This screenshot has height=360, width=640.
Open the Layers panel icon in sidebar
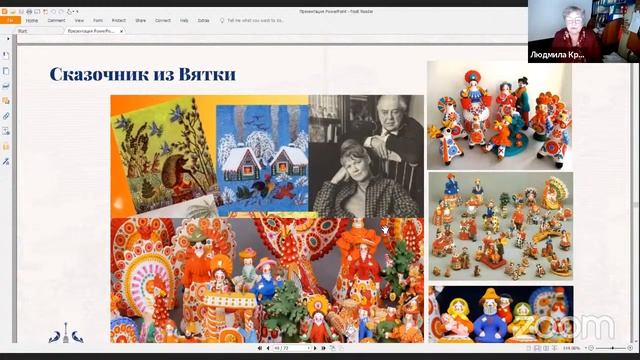click(x=6, y=86)
